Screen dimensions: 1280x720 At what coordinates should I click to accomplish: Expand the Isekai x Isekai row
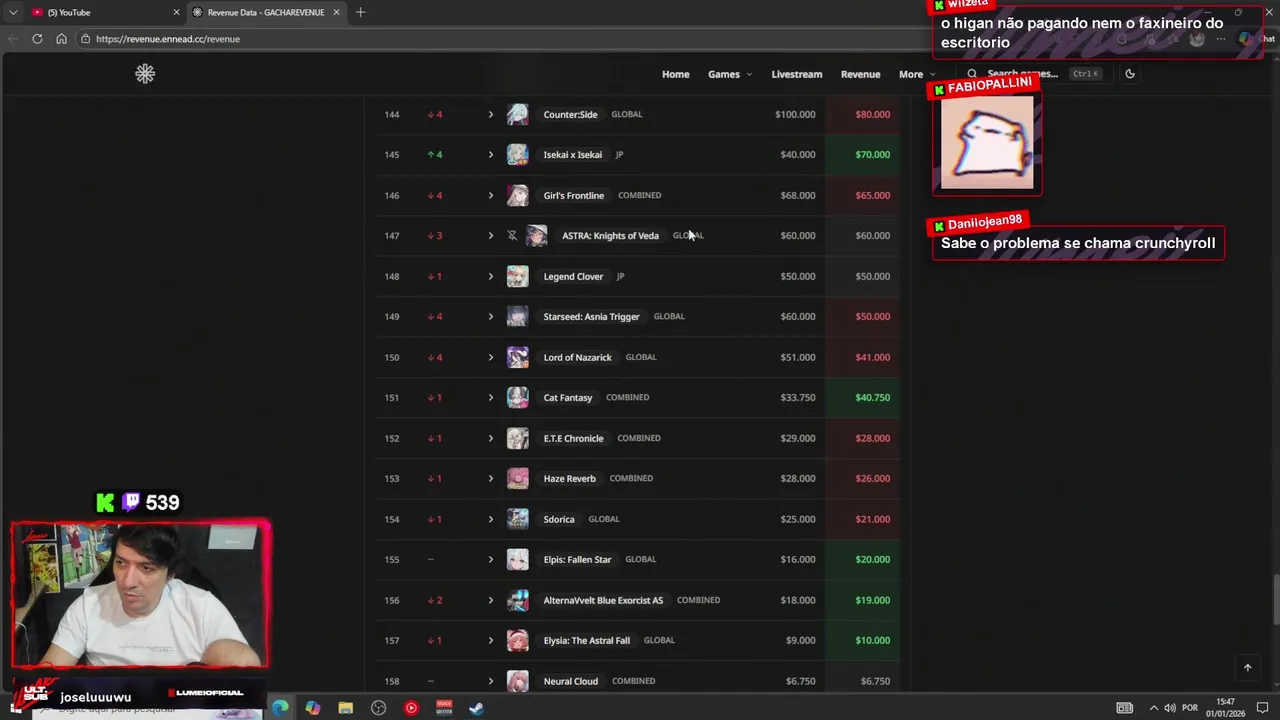[490, 155]
